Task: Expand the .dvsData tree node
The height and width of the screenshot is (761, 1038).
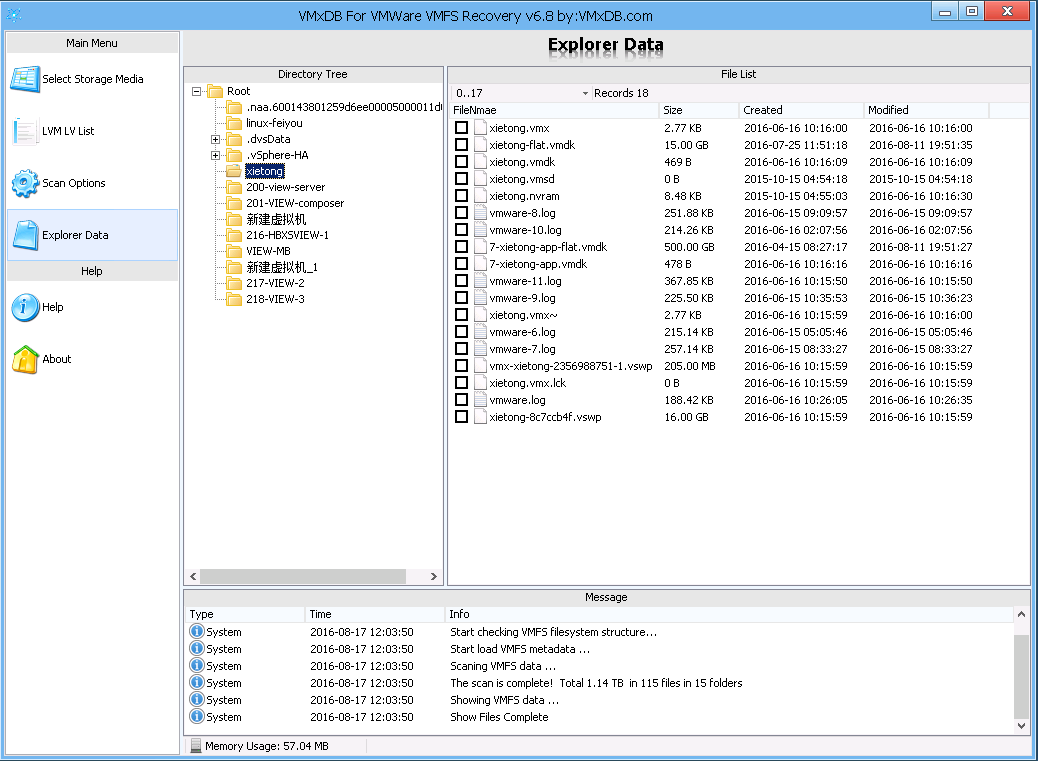Action: [215, 139]
